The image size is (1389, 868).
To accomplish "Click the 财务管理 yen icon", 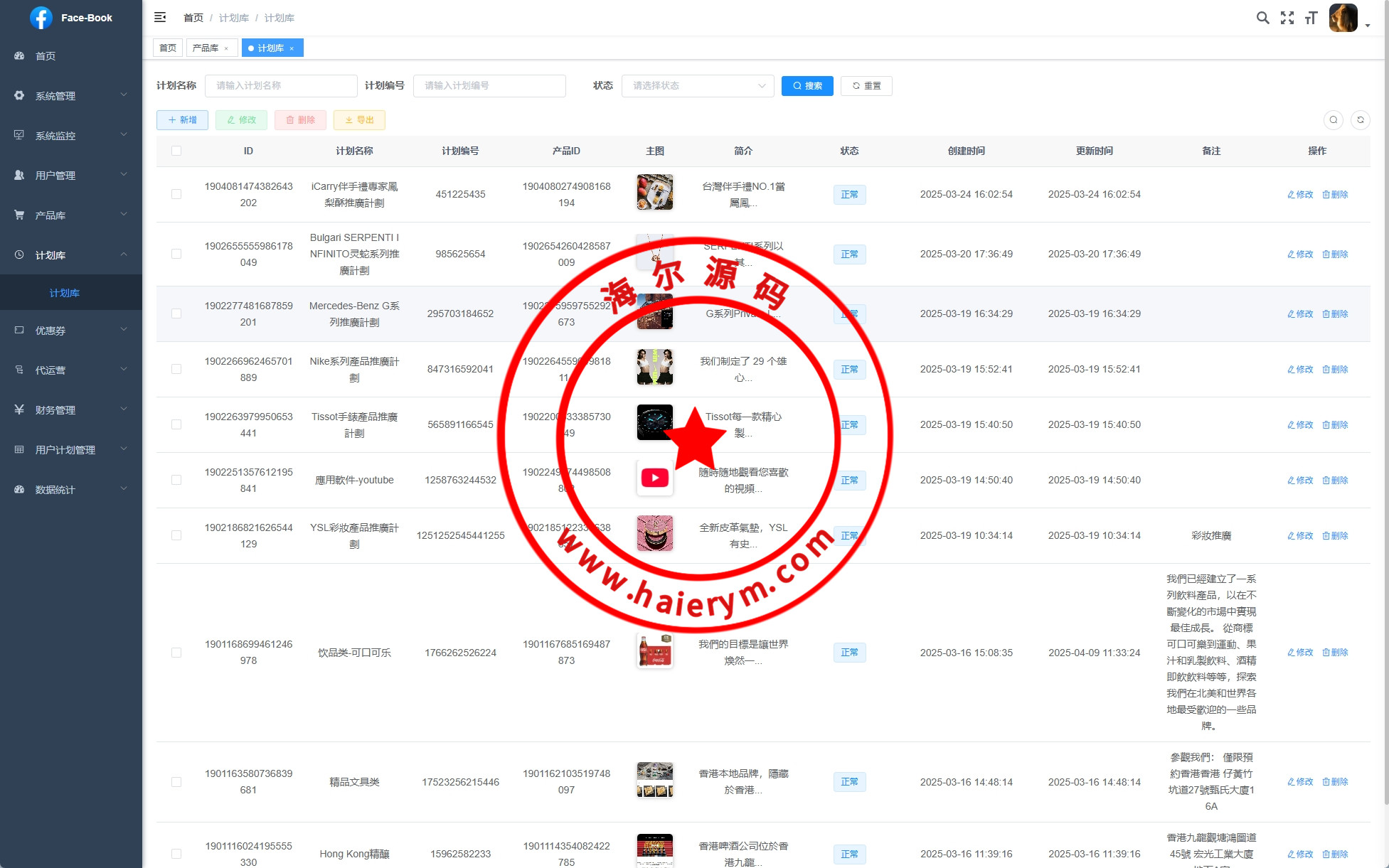I will (x=19, y=409).
